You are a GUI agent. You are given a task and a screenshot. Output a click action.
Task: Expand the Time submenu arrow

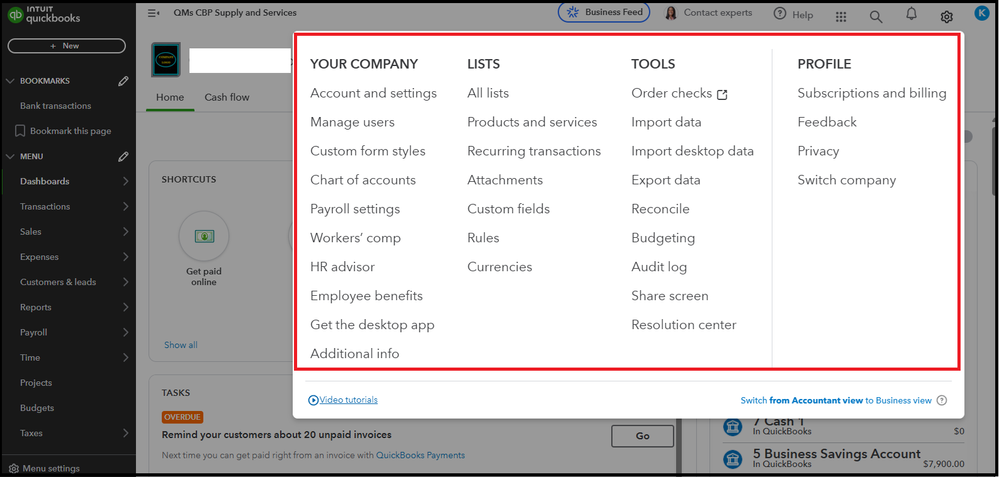[126, 357]
